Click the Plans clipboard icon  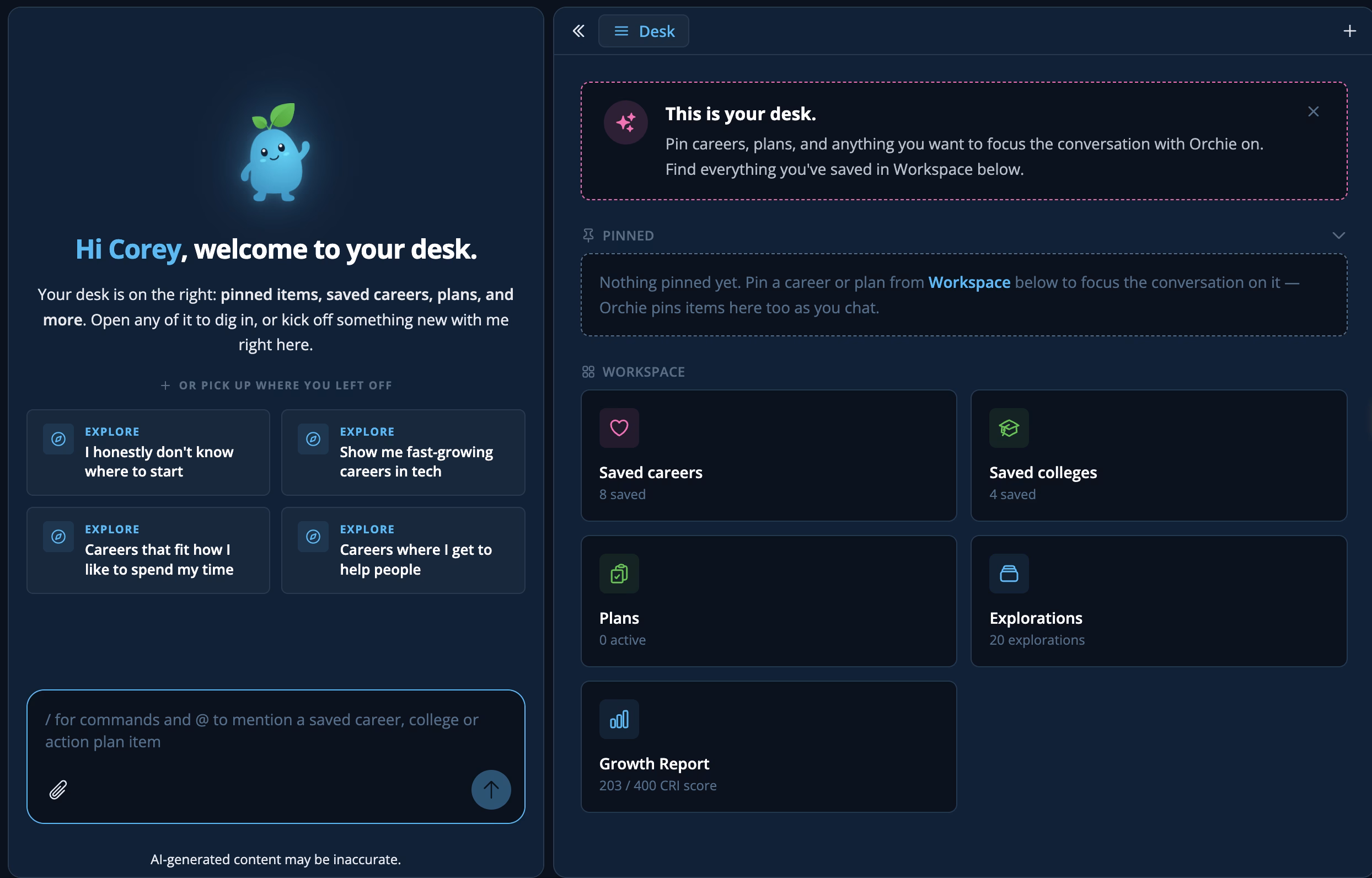(x=619, y=574)
